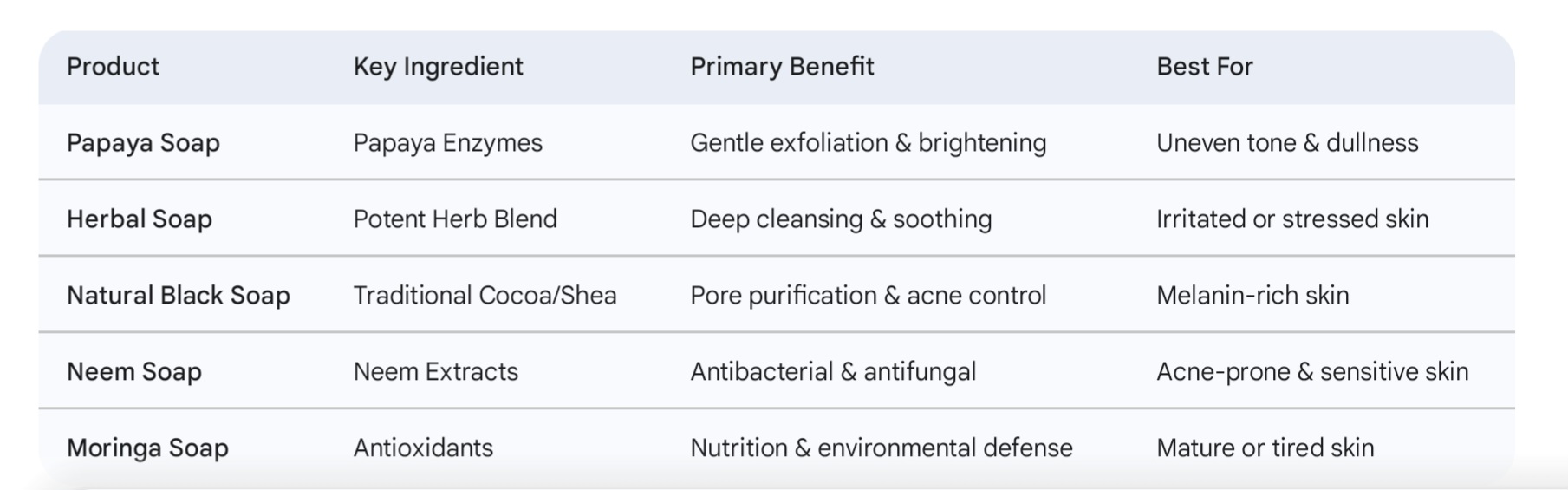This screenshot has height=490, width=1568.
Task: Click Gentle exfoliation & brightening text
Action: [868, 143]
